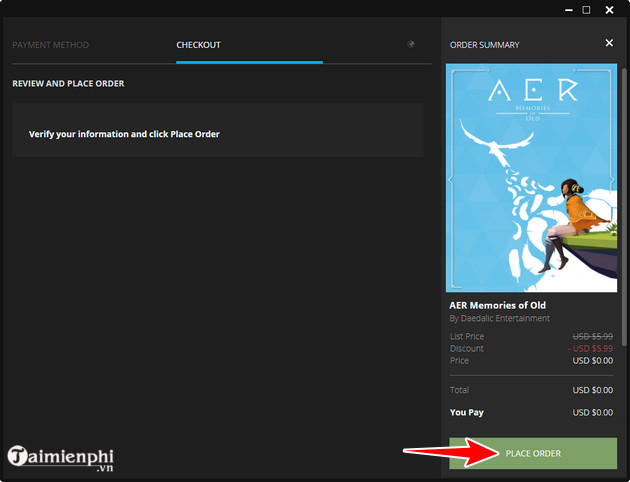Click the red discount amount - USD $5.99

click(591, 348)
